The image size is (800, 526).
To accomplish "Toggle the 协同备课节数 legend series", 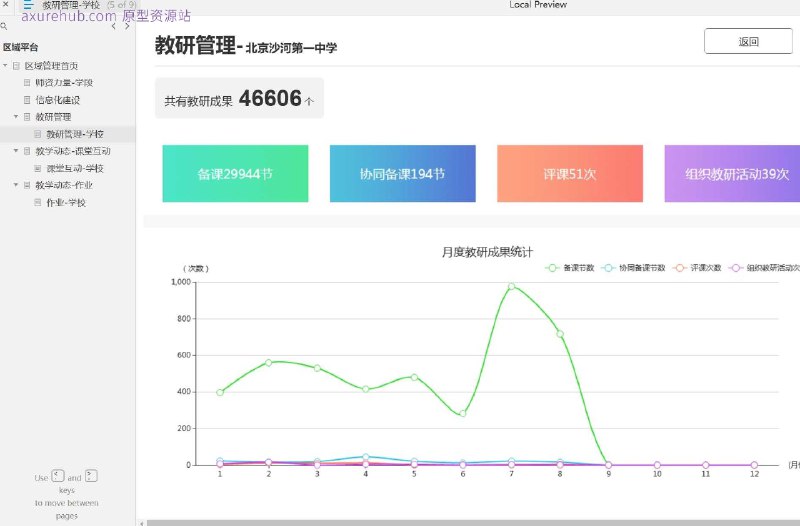I will [x=633, y=268].
